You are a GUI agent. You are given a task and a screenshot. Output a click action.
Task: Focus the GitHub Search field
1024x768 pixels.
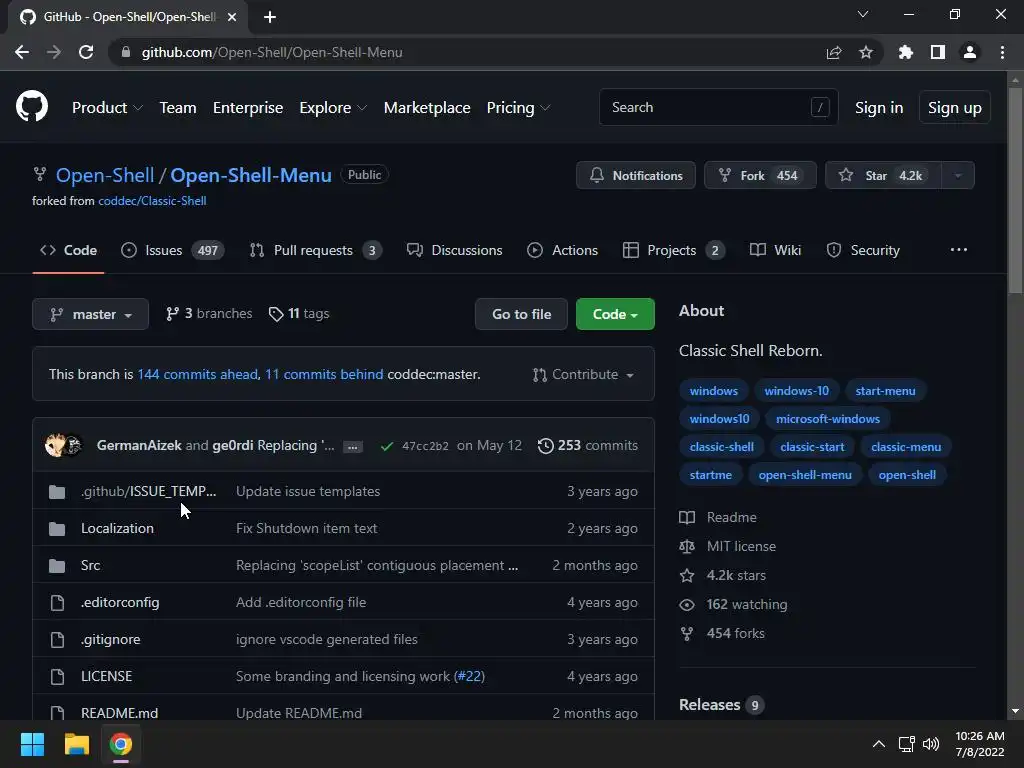point(718,107)
